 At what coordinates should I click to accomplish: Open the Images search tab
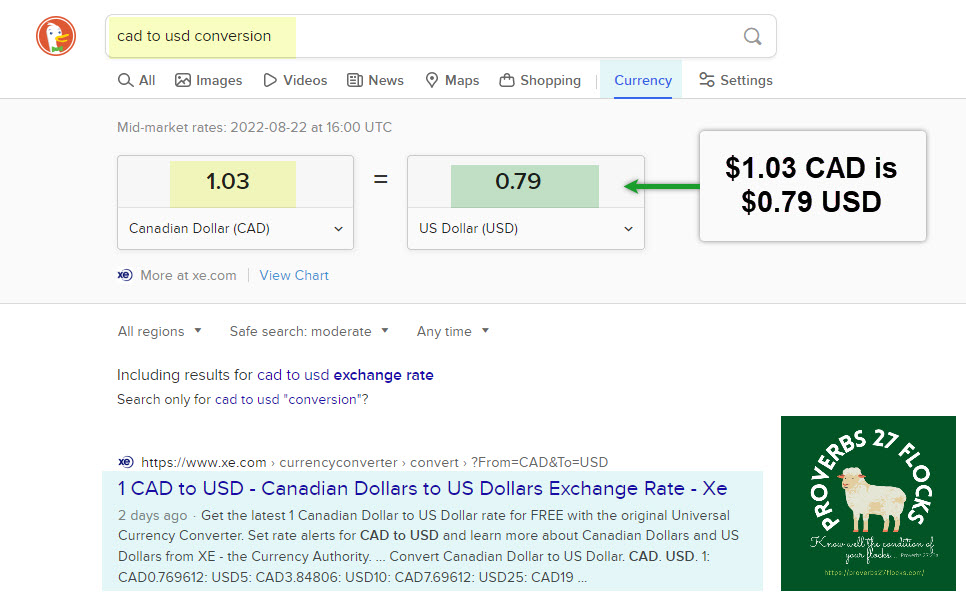(208, 80)
